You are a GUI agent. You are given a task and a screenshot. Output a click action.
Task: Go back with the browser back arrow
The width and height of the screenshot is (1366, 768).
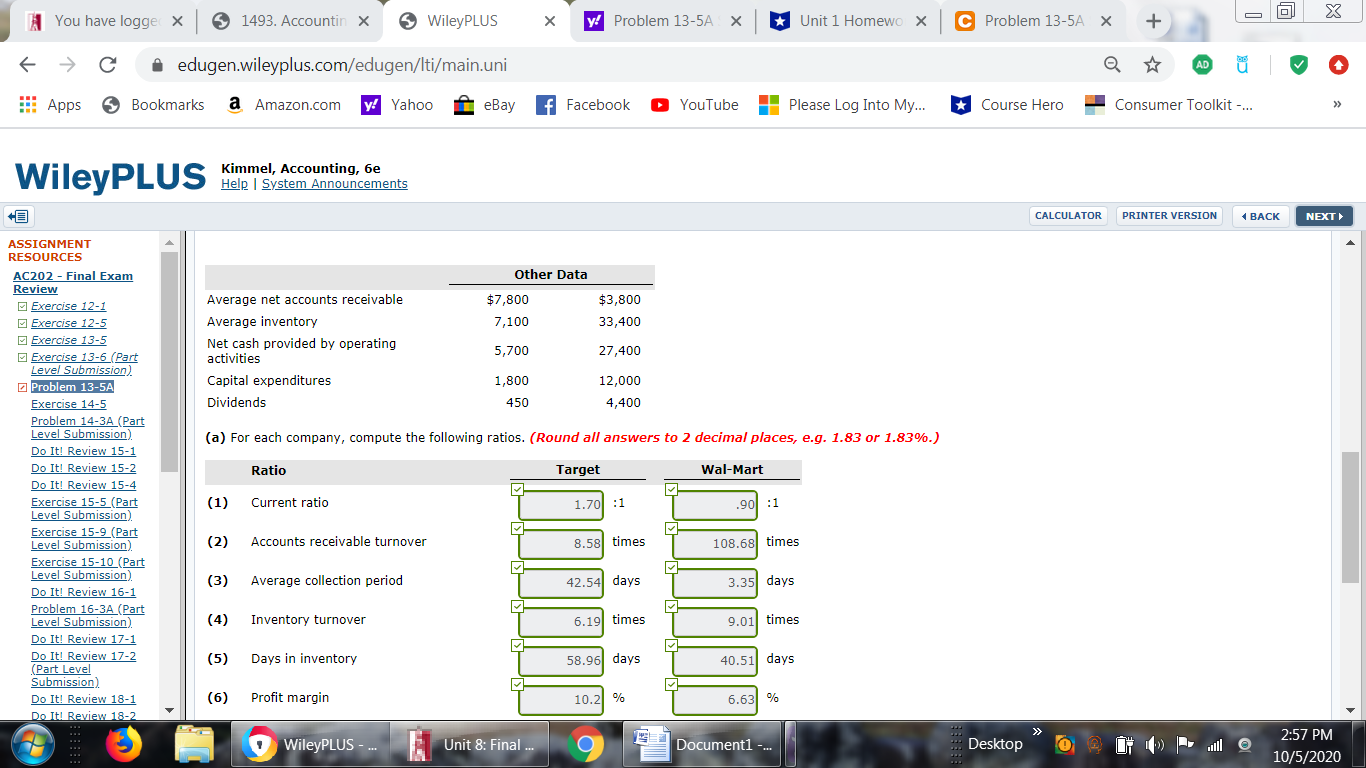[28, 65]
